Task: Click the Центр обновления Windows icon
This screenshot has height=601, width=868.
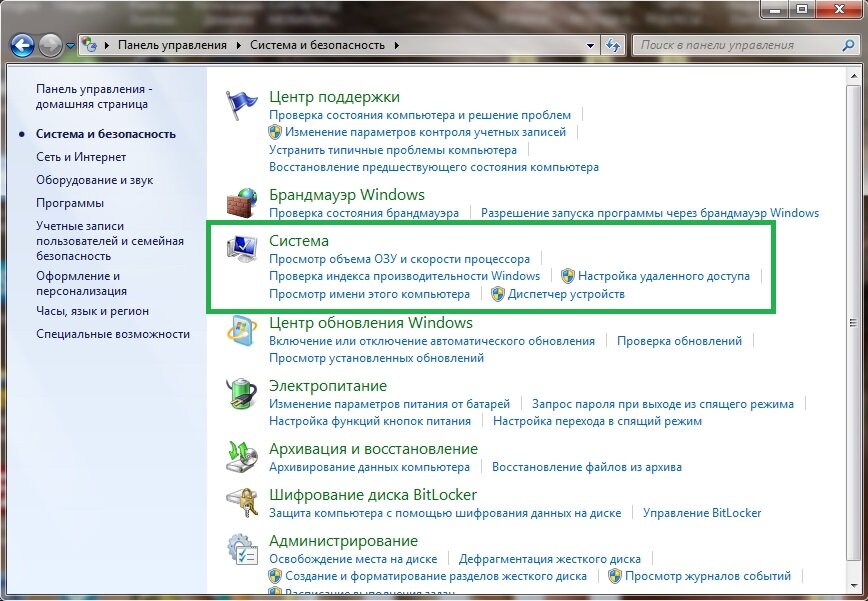Action: (x=242, y=331)
